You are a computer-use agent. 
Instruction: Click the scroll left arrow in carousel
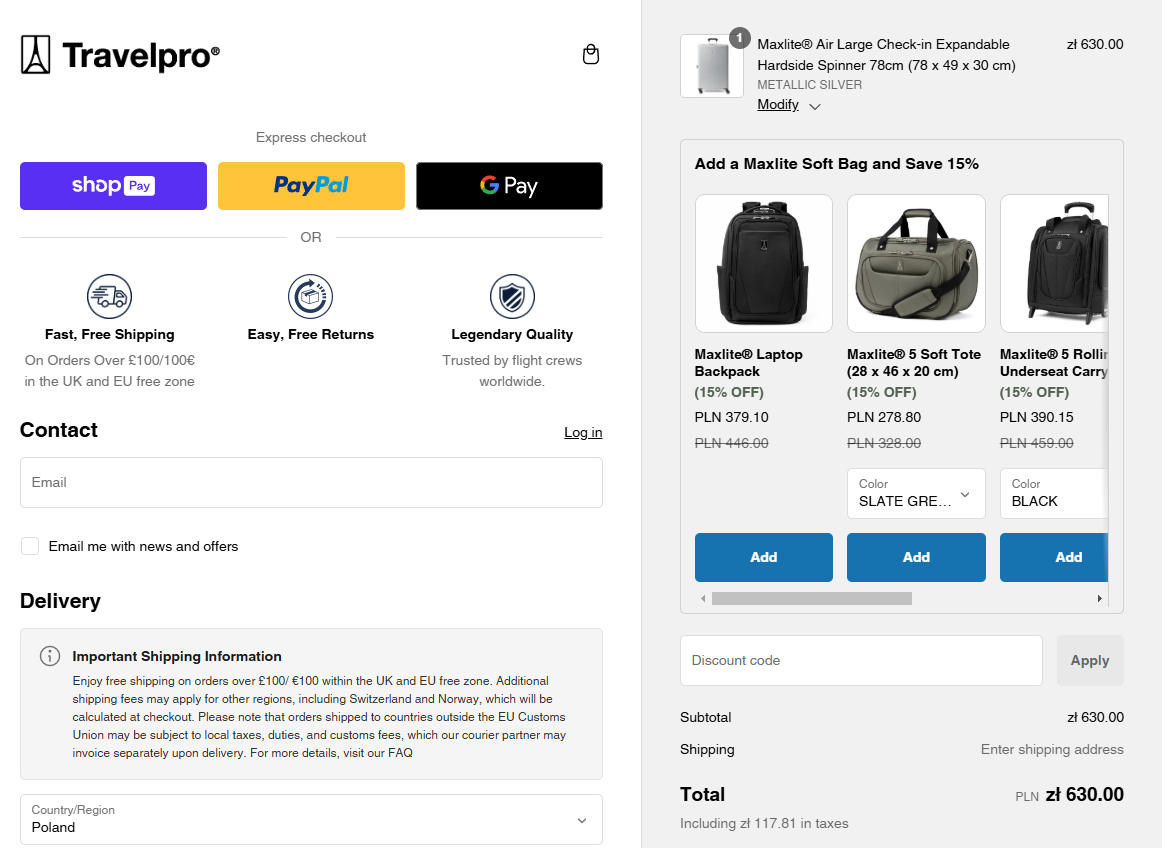pyautogui.click(x=703, y=598)
